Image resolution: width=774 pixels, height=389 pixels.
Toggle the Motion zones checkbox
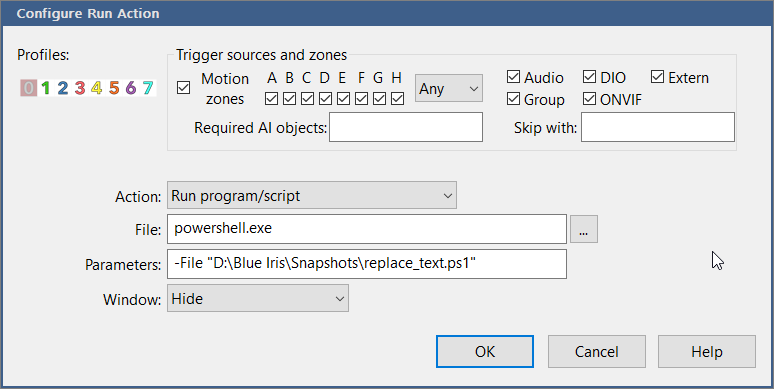pyautogui.click(x=183, y=88)
